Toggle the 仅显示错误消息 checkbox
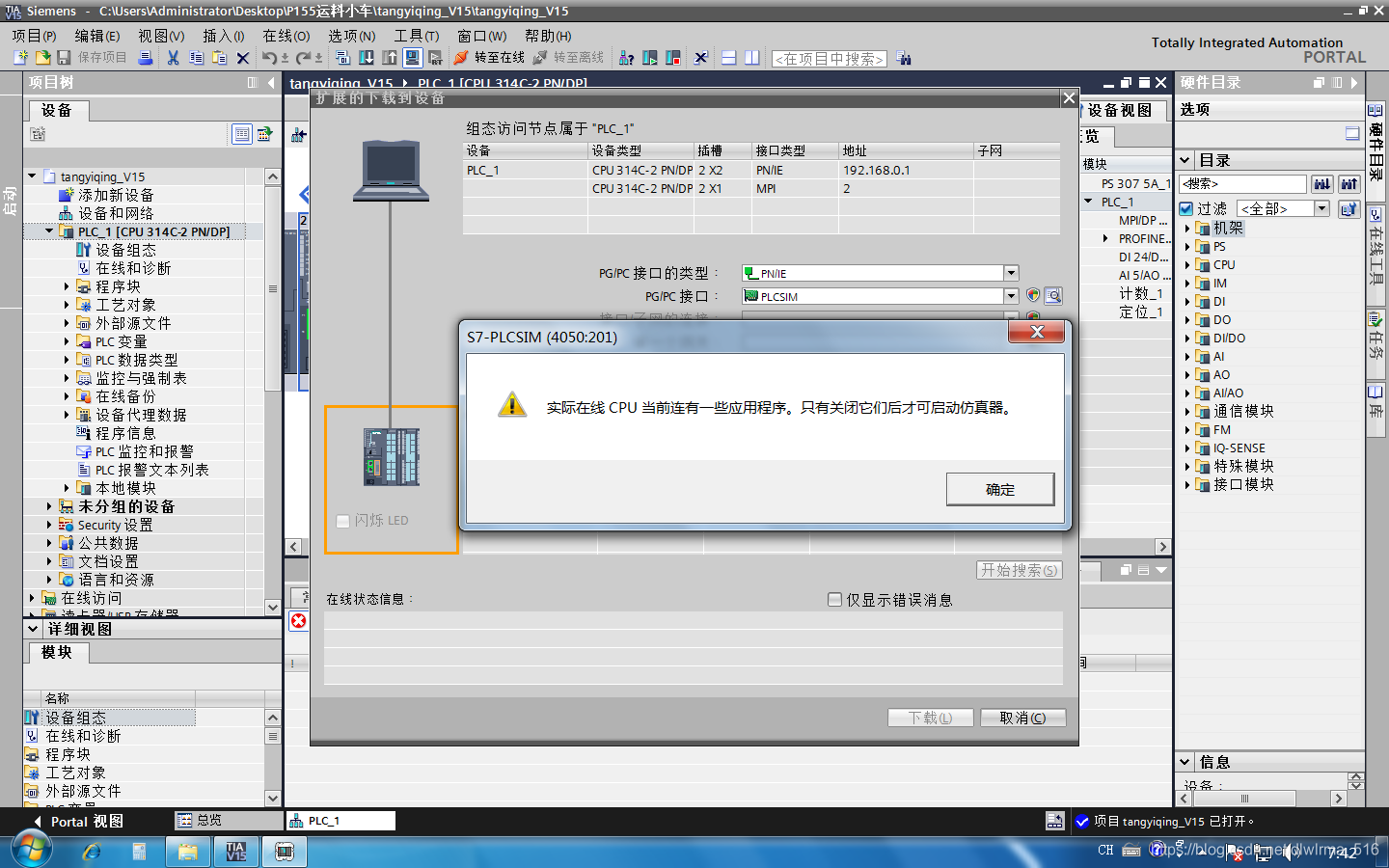The width and height of the screenshot is (1389, 868). coord(835,600)
